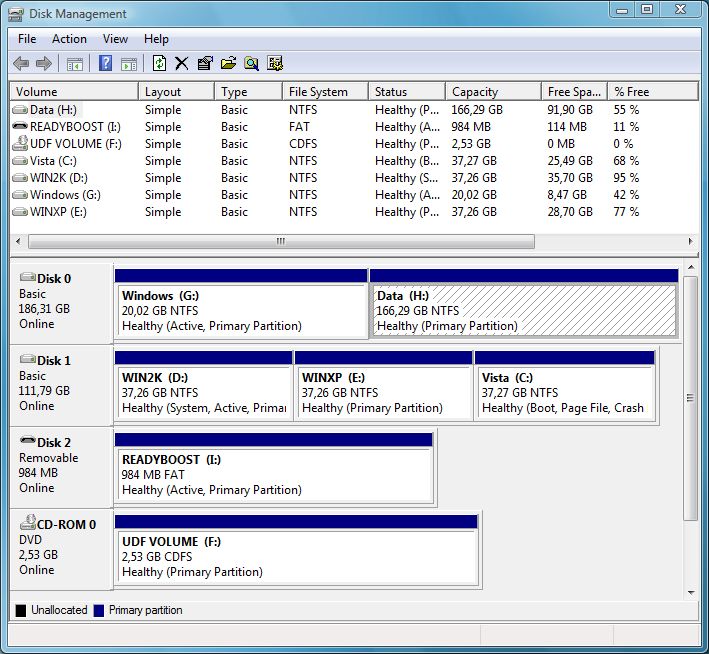
Task: Select the Data (H:) volume row
Action: point(354,109)
